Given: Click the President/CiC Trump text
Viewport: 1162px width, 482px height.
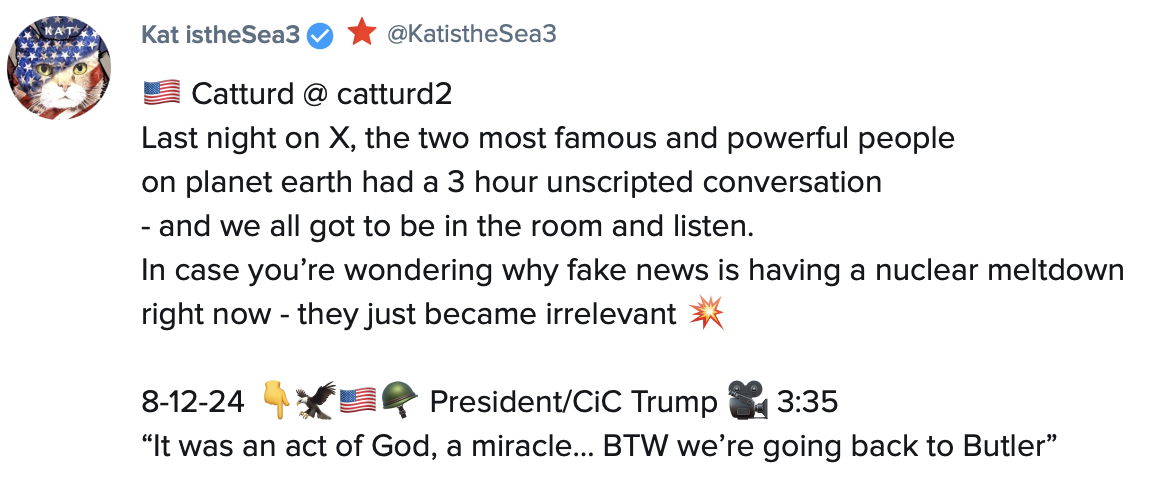Looking at the screenshot, I should tap(572, 402).
